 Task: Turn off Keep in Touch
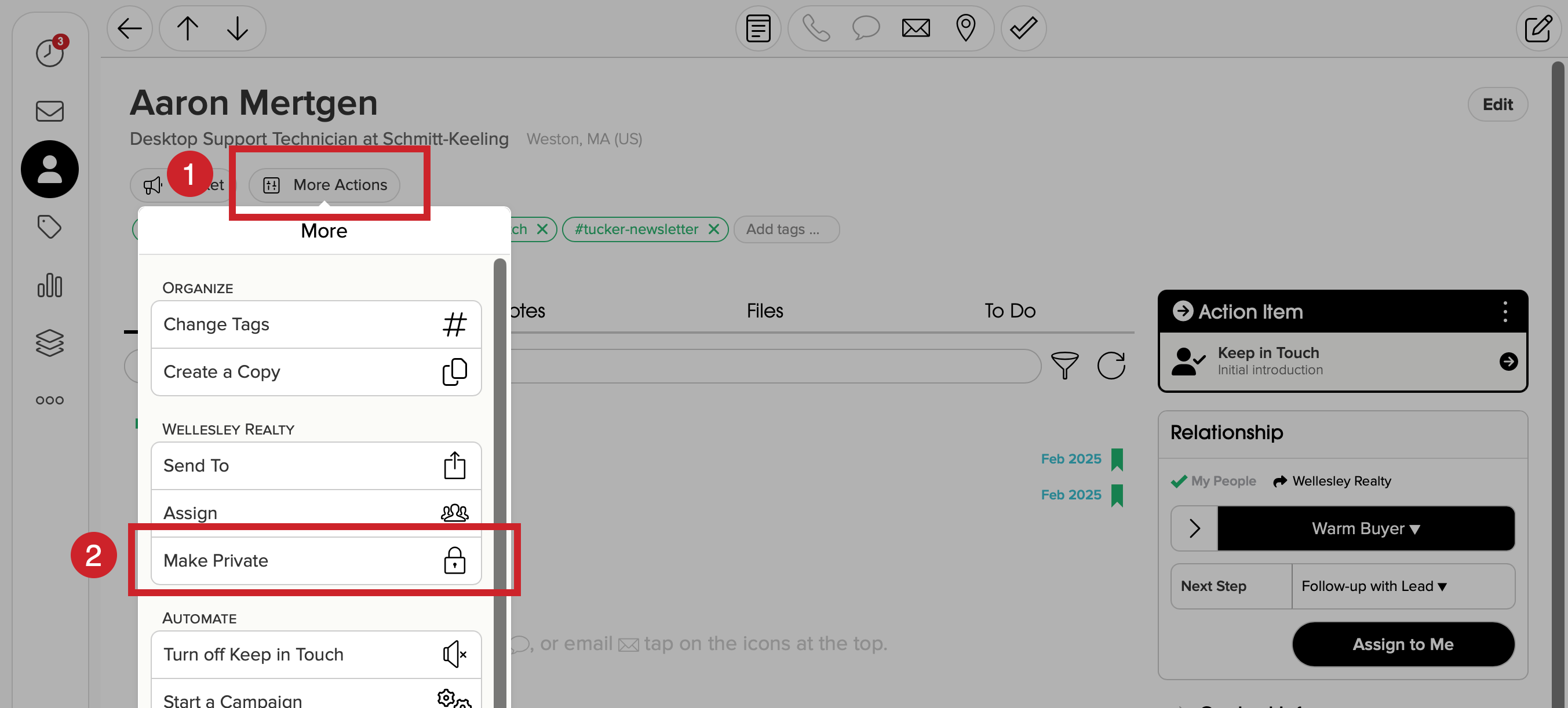pyautogui.click(x=315, y=654)
